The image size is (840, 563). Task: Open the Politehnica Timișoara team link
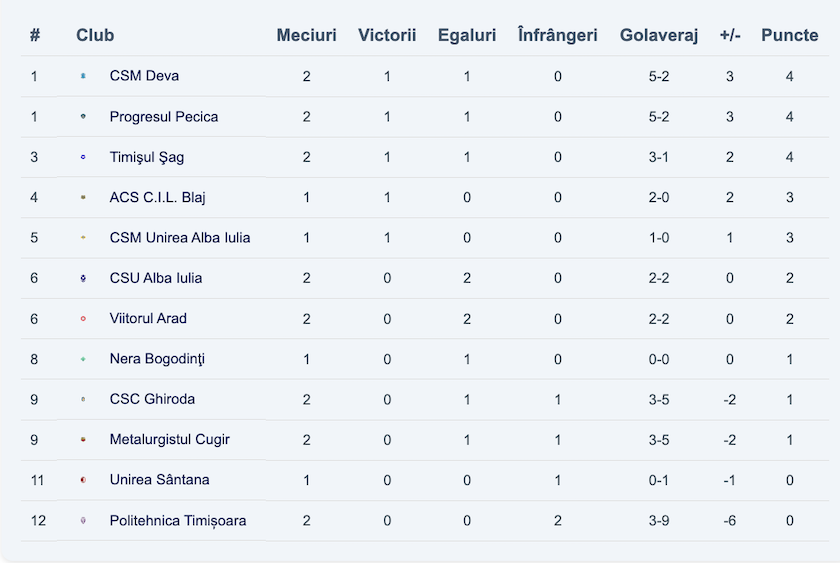(x=178, y=521)
